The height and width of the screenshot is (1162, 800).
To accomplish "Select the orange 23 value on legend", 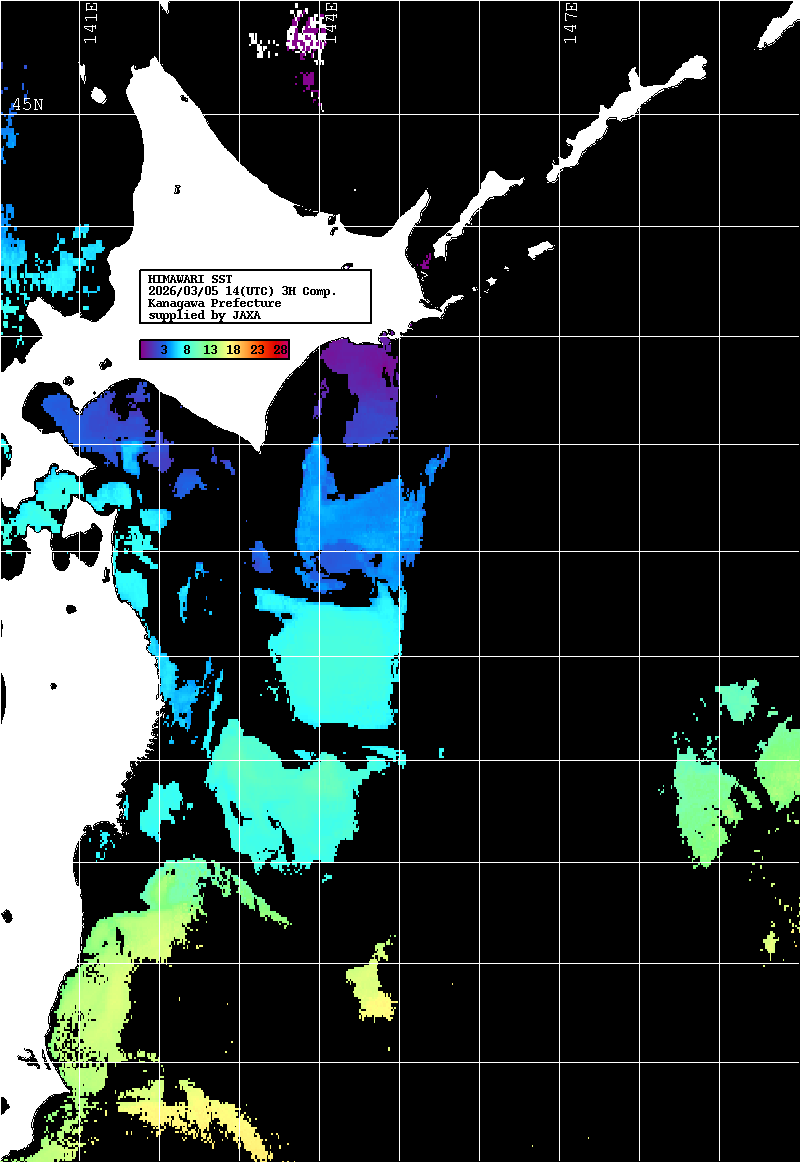I will pos(257,349).
